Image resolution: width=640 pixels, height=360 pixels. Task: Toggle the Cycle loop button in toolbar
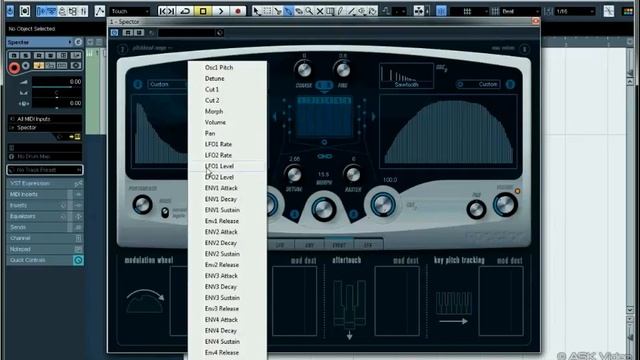(x=185, y=11)
